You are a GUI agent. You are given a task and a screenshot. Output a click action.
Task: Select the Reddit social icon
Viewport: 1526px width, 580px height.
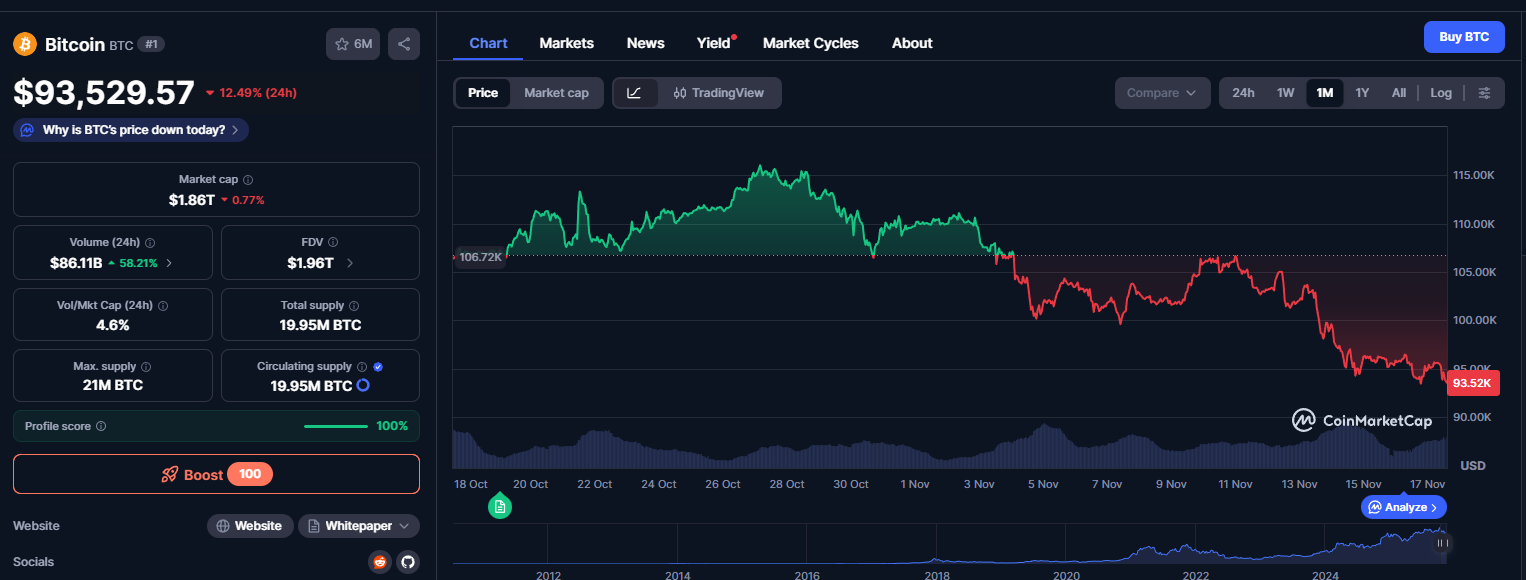tap(379, 562)
